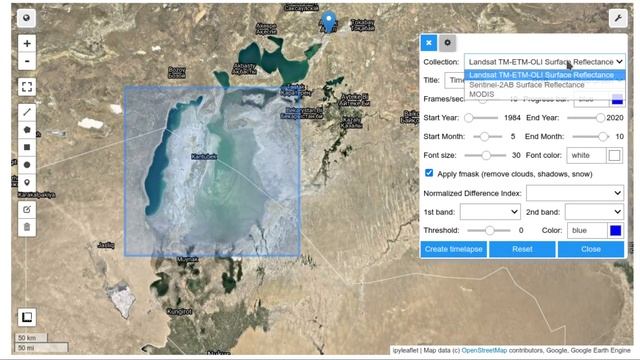Click the Threshold slider
640x360 pixels.
[x=489, y=231]
